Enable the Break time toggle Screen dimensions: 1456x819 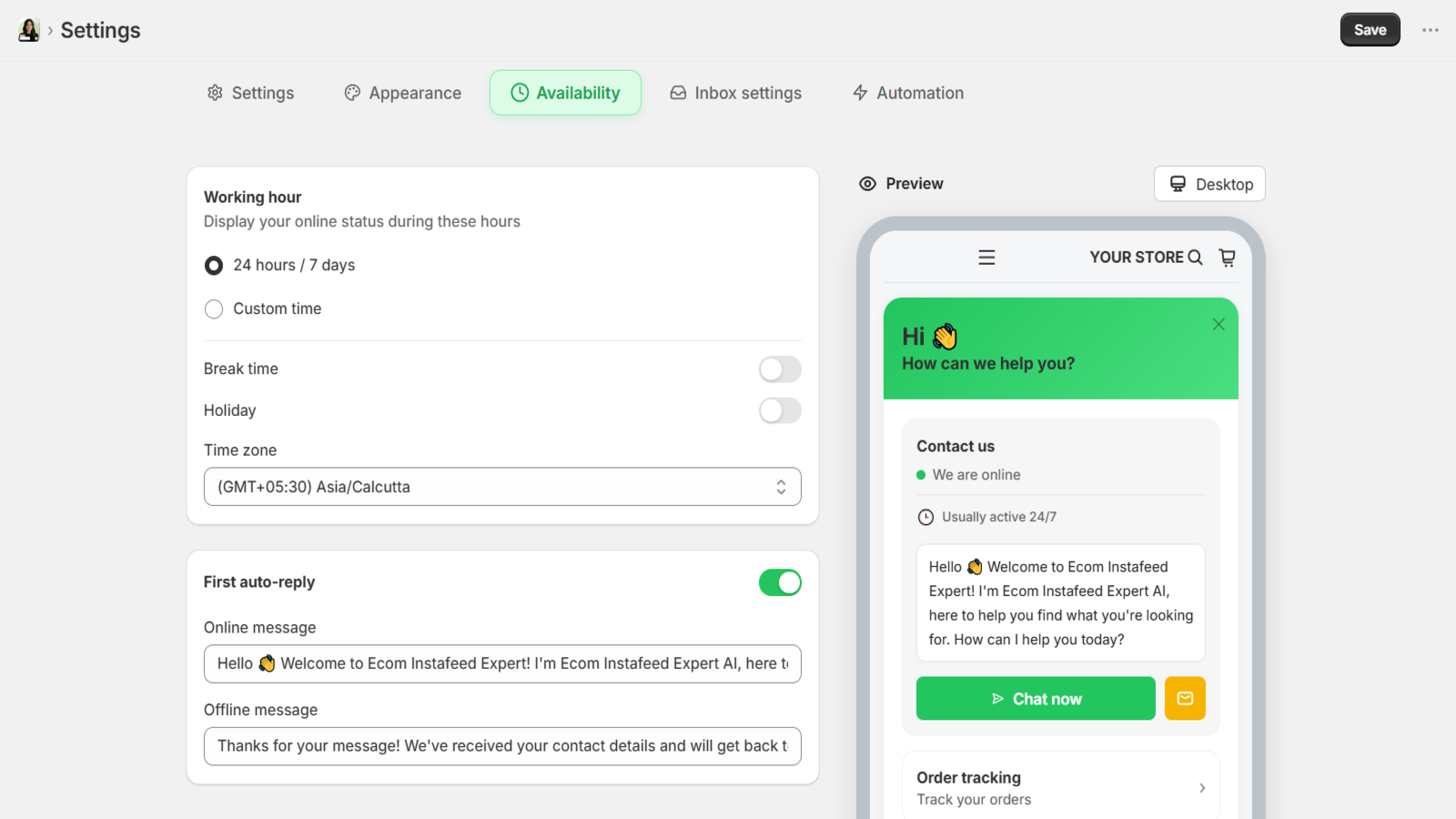pos(780,369)
